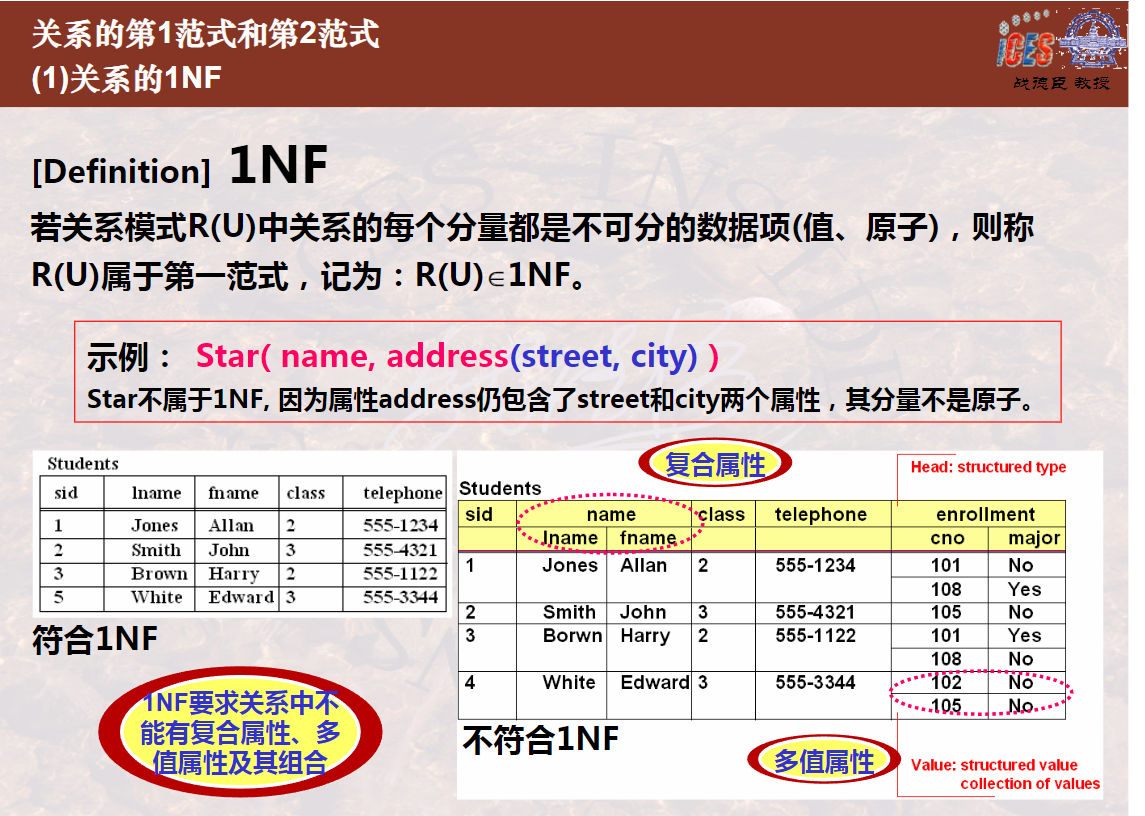1145x816 pixels.
Task: Click the 多值属性 oval label
Action: pyautogui.click(x=824, y=761)
